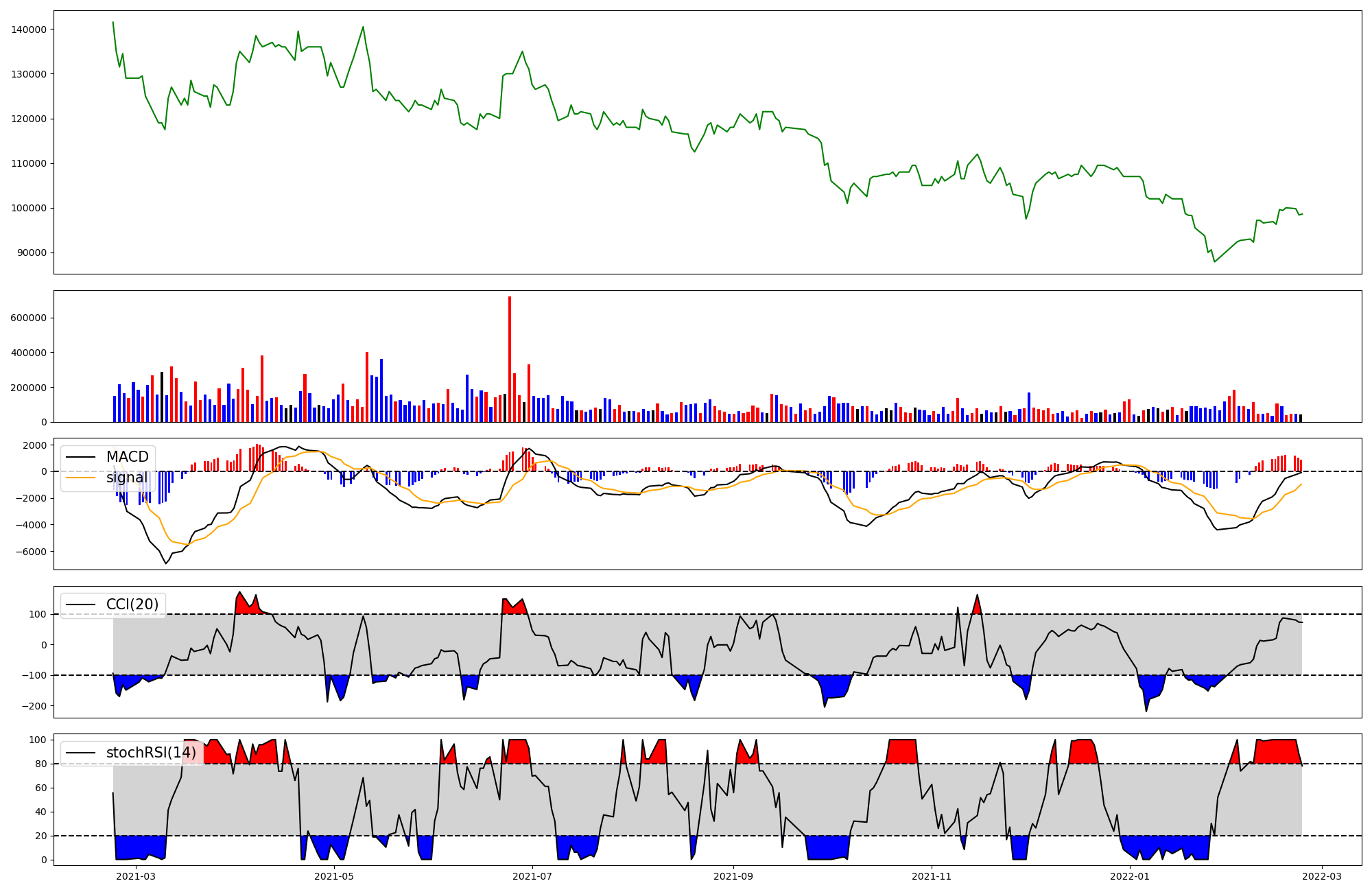Click the 2021-05 x-axis date label
This screenshot has width=1372, height=892.
point(334,876)
